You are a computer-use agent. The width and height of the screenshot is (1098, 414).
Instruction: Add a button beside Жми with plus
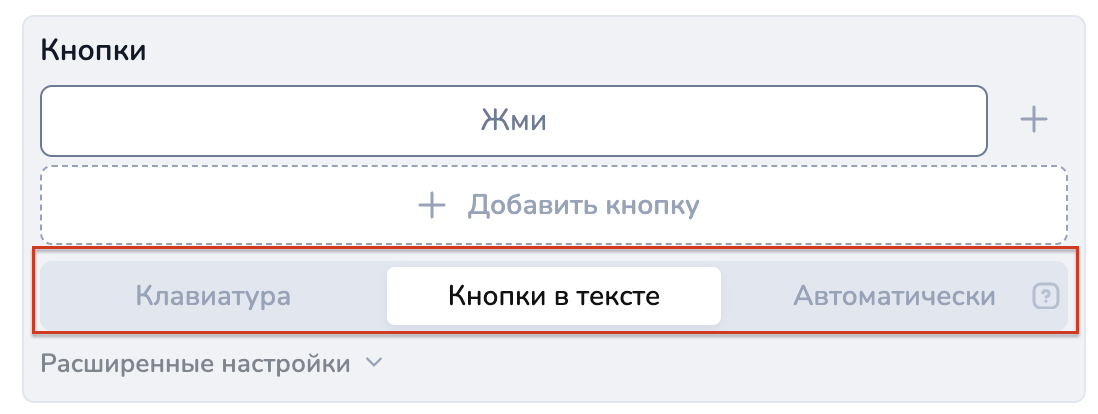coord(1033,120)
